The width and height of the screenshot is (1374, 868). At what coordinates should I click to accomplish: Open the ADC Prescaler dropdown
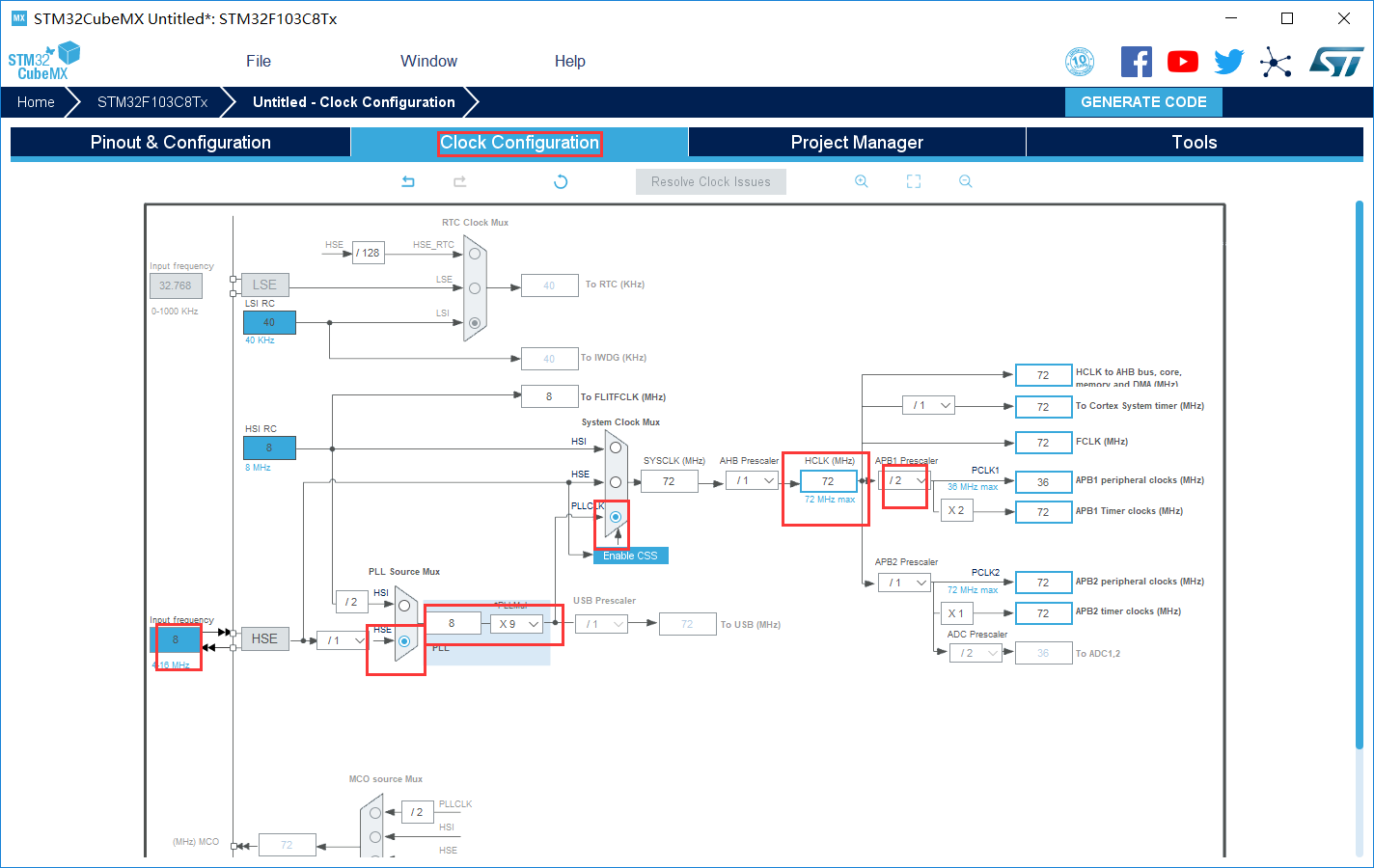tap(976, 653)
